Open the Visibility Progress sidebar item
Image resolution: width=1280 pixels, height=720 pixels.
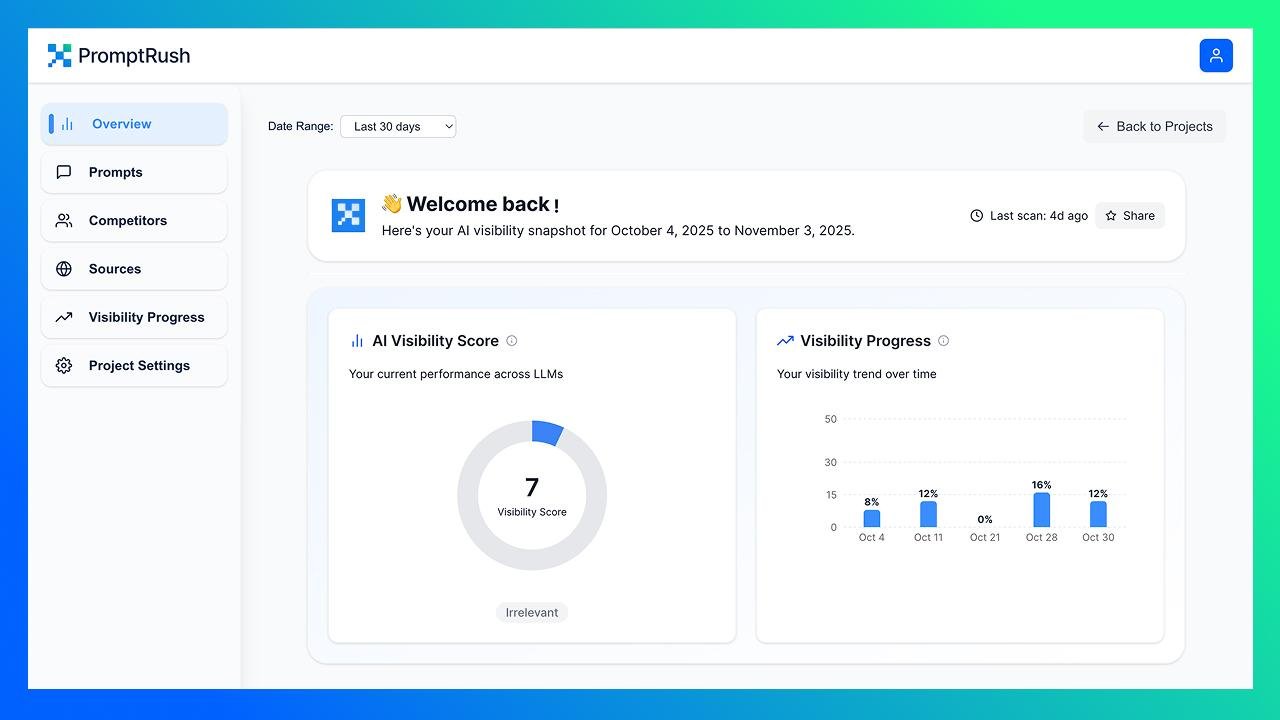click(134, 317)
